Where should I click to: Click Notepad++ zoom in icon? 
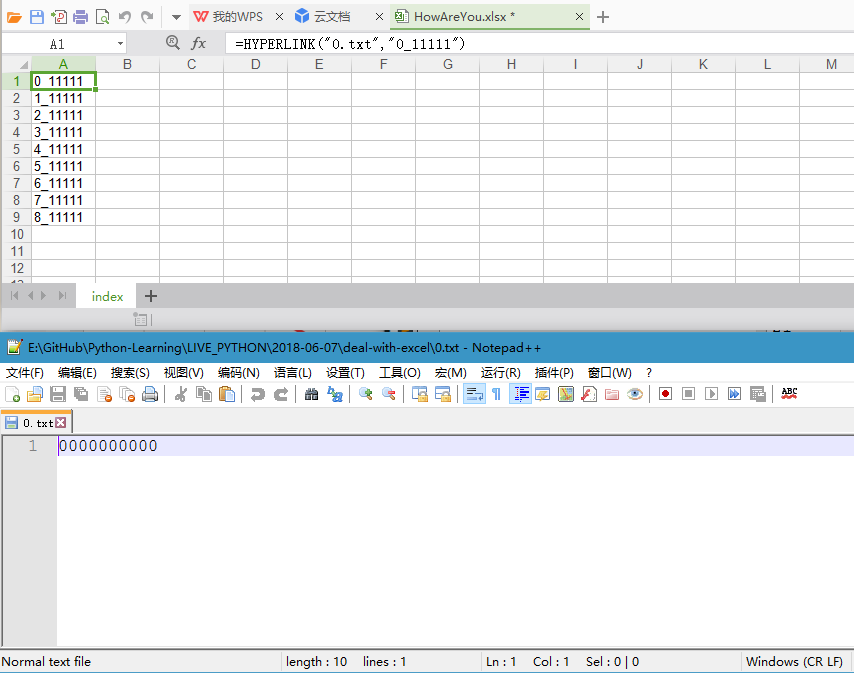click(x=365, y=394)
